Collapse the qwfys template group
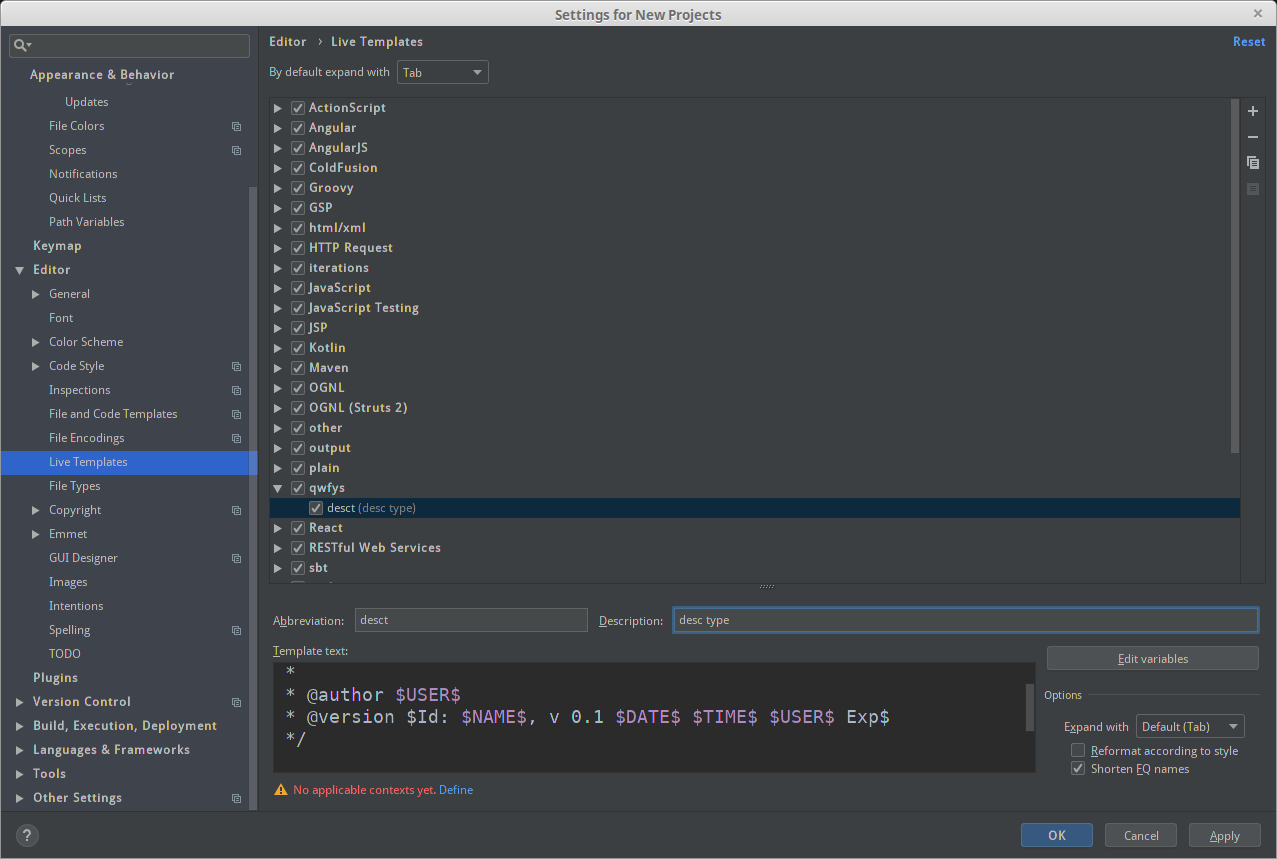Image resolution: width=1277 pixels, height=859 pixels. (x=278, y=488)
